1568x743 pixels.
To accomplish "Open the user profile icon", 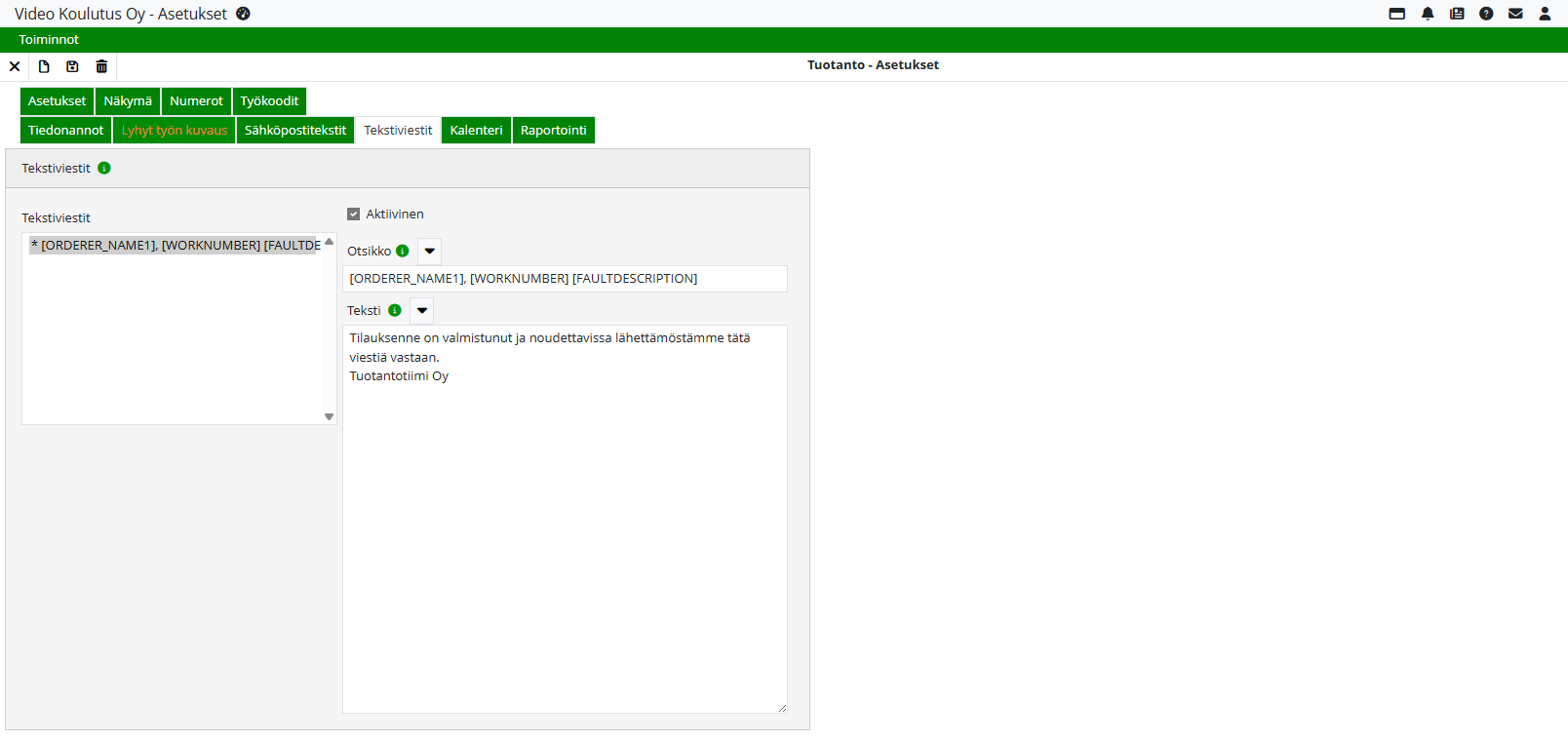I will click(1545, 14).
